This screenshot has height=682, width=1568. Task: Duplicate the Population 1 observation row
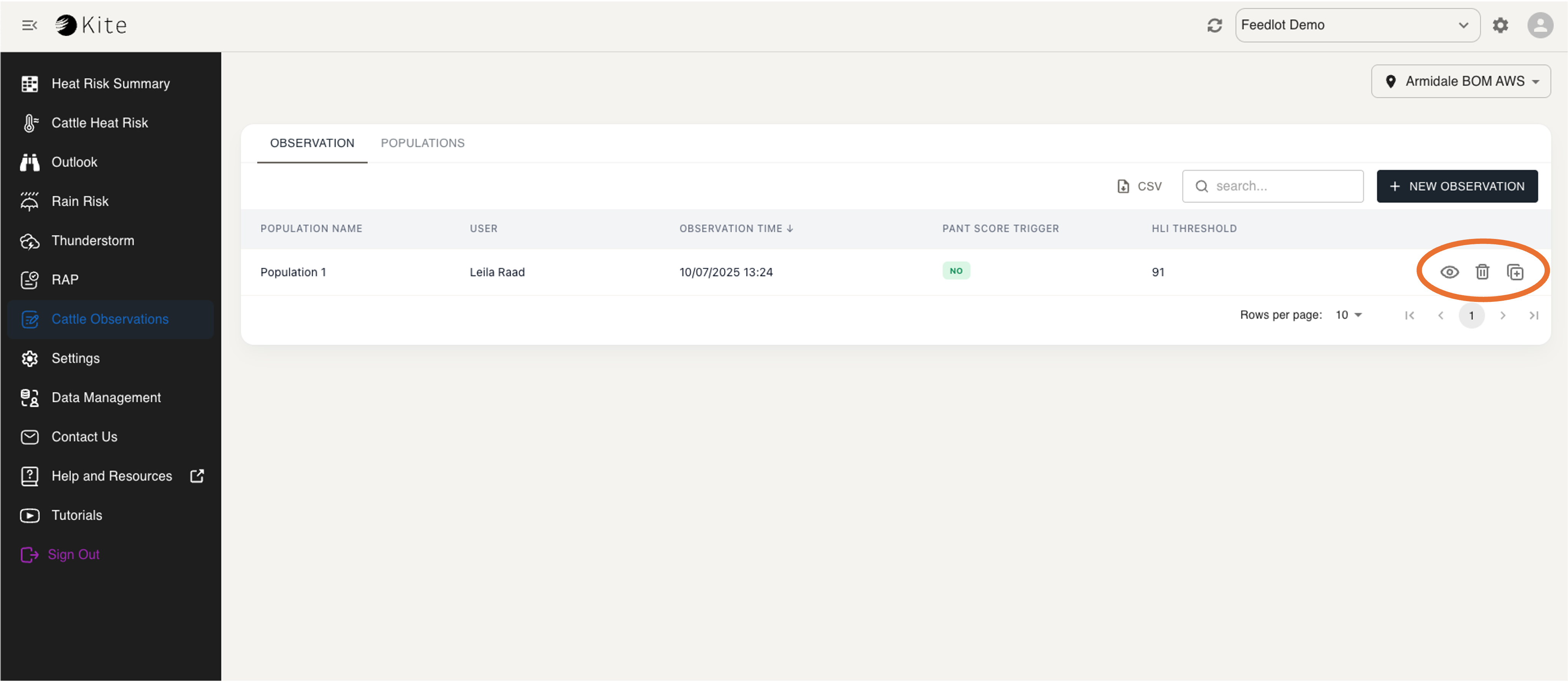(x=1516, y=272)
